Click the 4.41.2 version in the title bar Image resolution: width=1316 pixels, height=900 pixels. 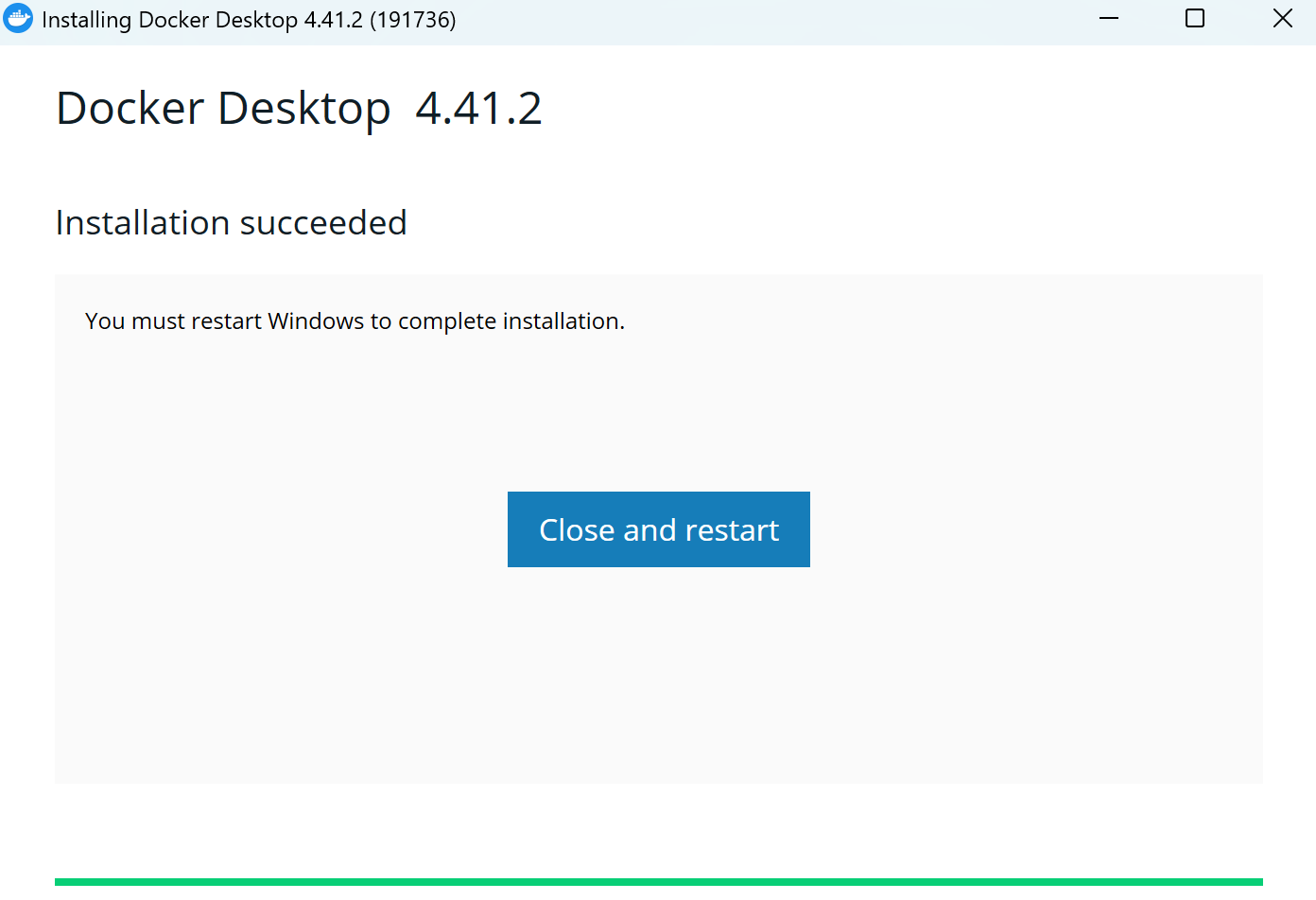coord(333,20)
